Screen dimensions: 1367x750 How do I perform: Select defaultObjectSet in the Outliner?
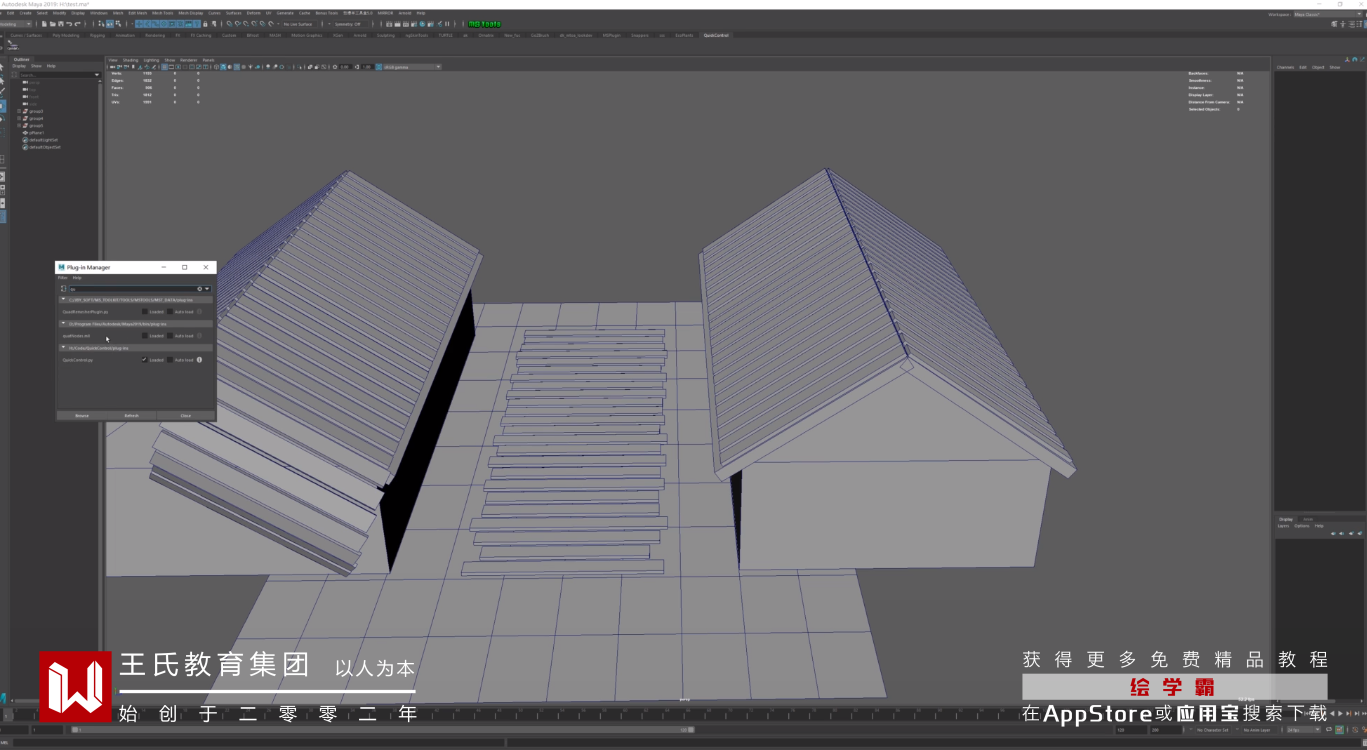[x=45, y=147]
